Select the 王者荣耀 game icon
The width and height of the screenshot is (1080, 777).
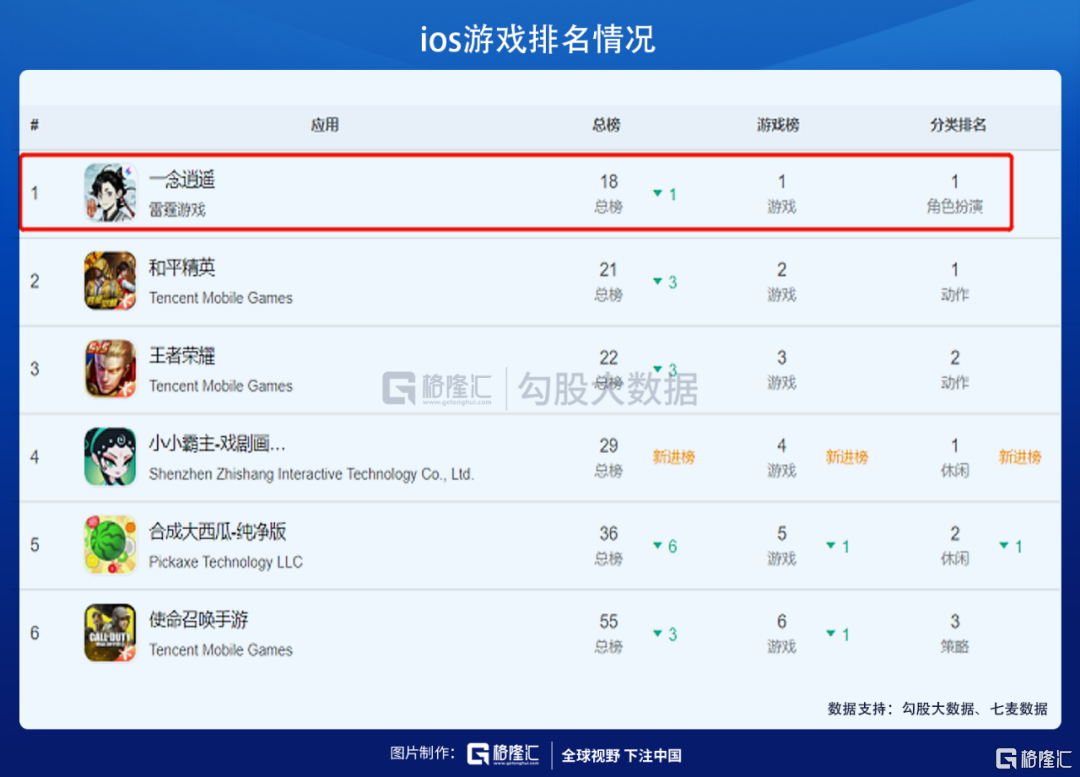pyautogui.click(x=110, y=369)
